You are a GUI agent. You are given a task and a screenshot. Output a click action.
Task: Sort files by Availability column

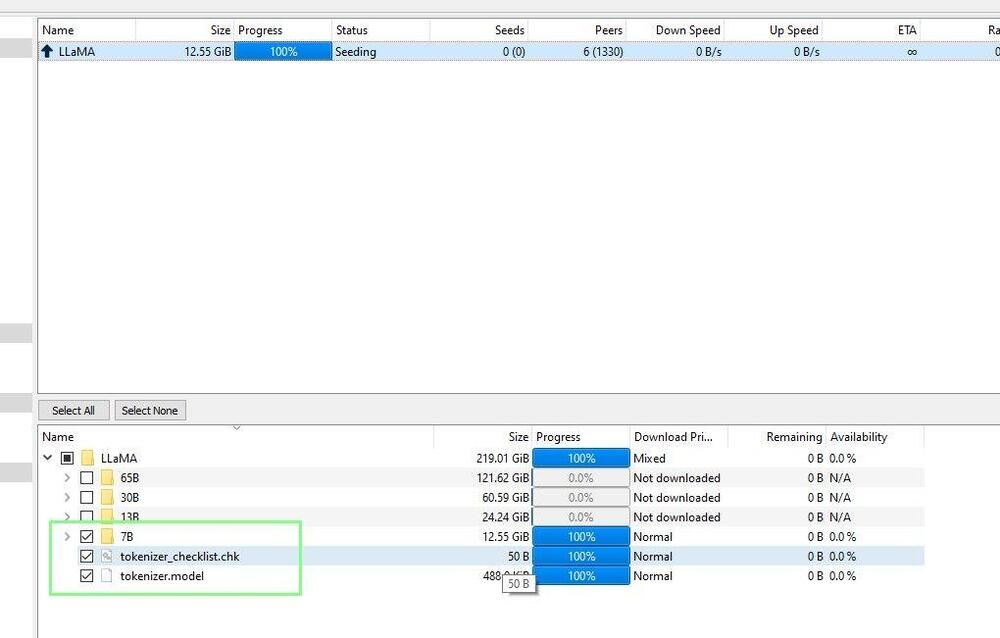click(x=876, y=437)
